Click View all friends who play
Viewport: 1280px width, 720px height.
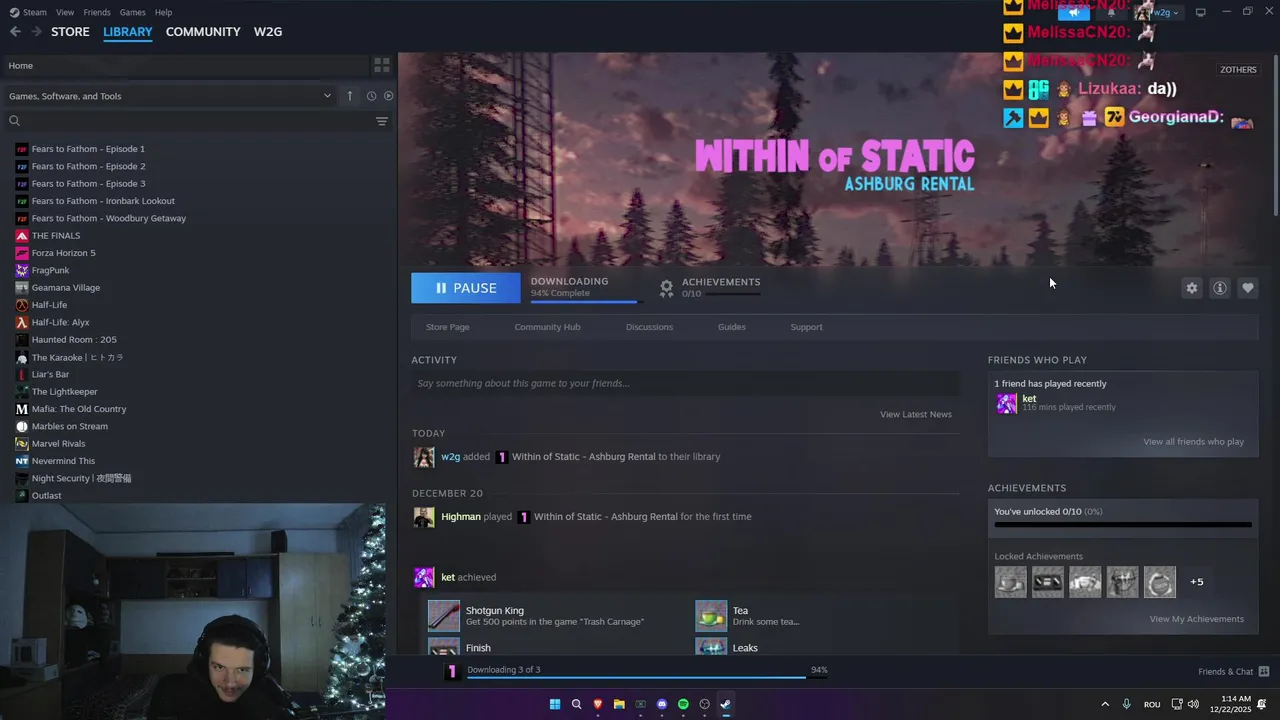[1194, 442]
